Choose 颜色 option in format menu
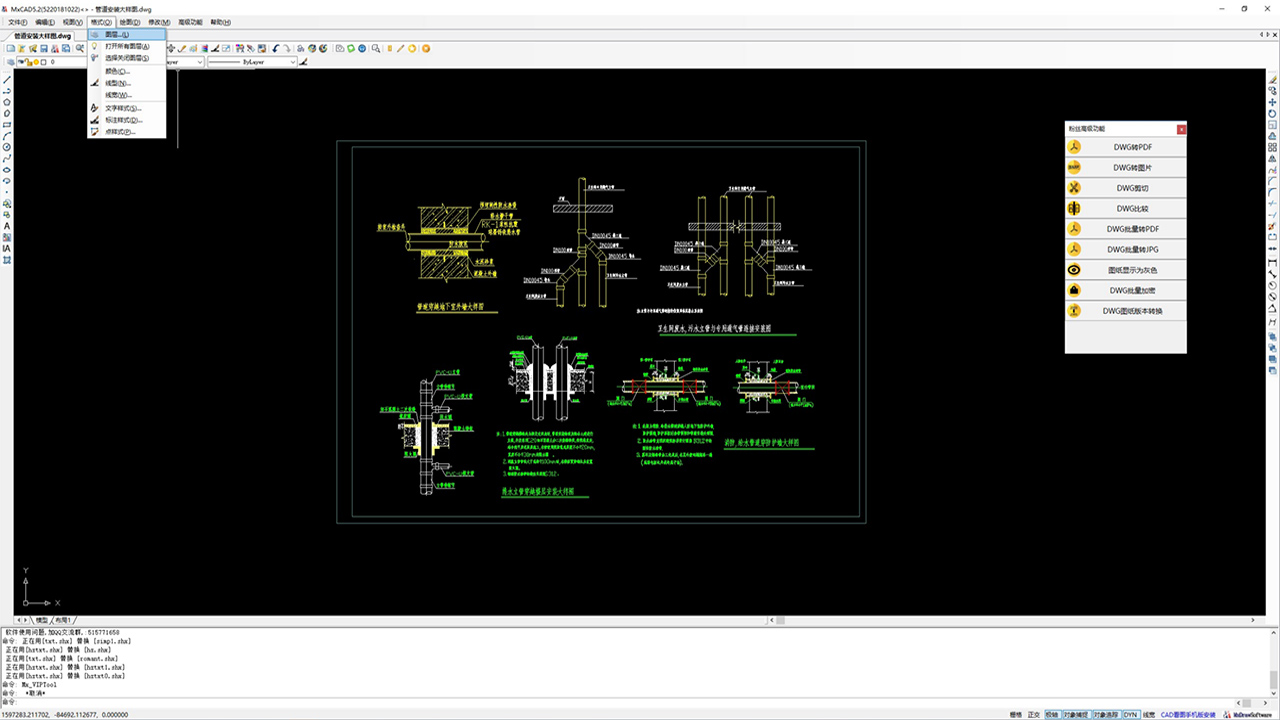 click(117, 72)
